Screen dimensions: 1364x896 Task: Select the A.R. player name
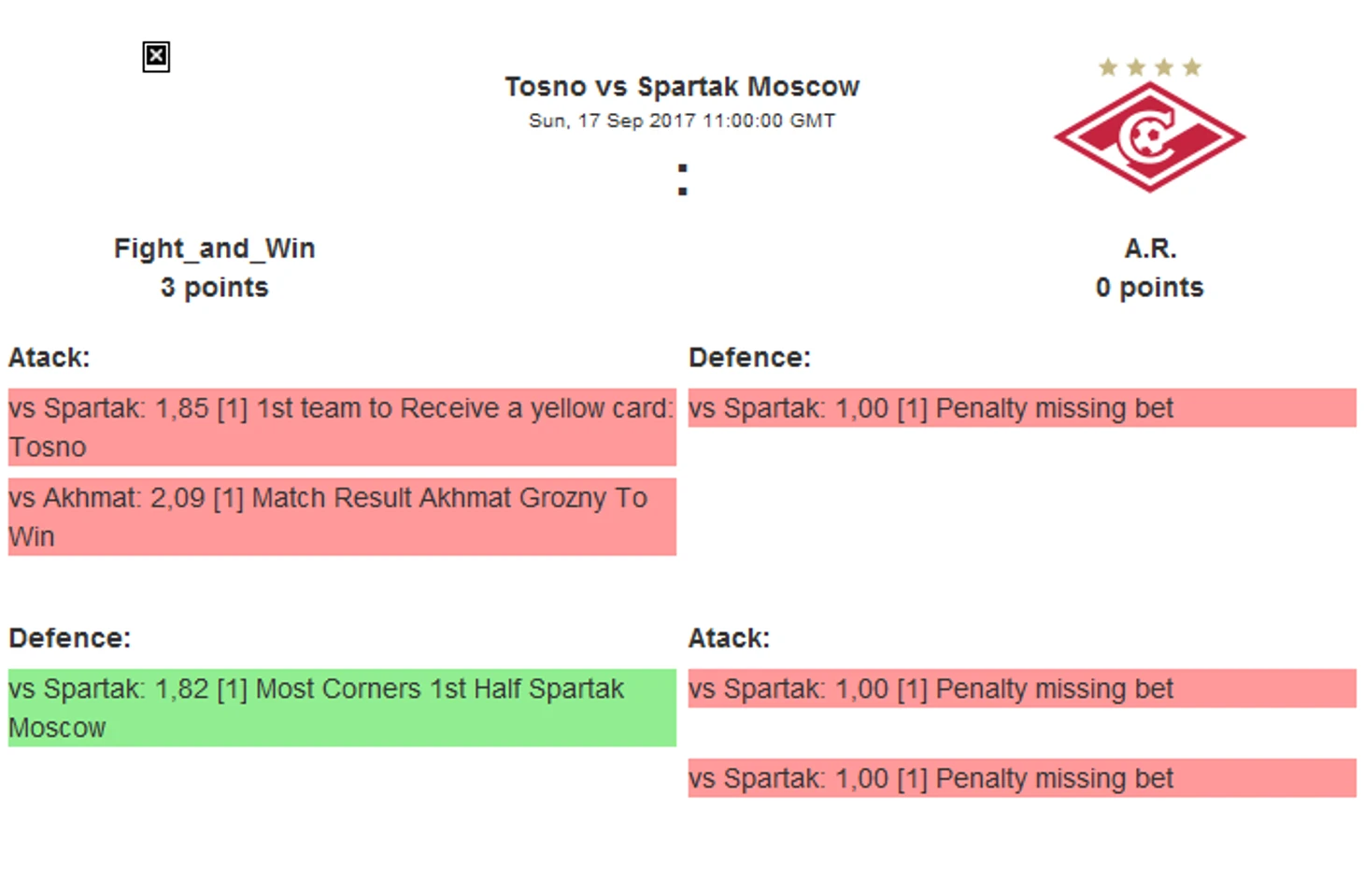(1149, 249)
